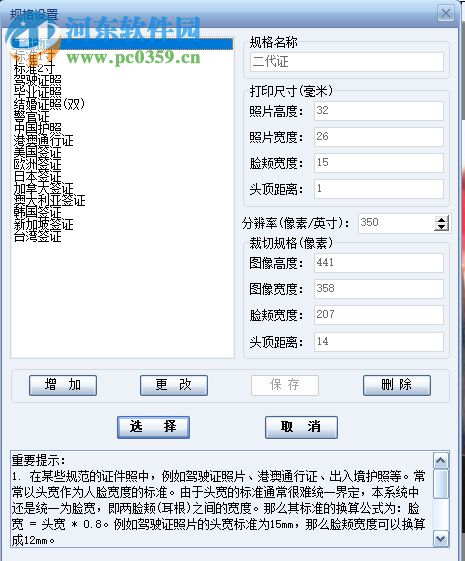Click the 取消 button
This screenshot has height=561, width=465.
pos(301,427)
